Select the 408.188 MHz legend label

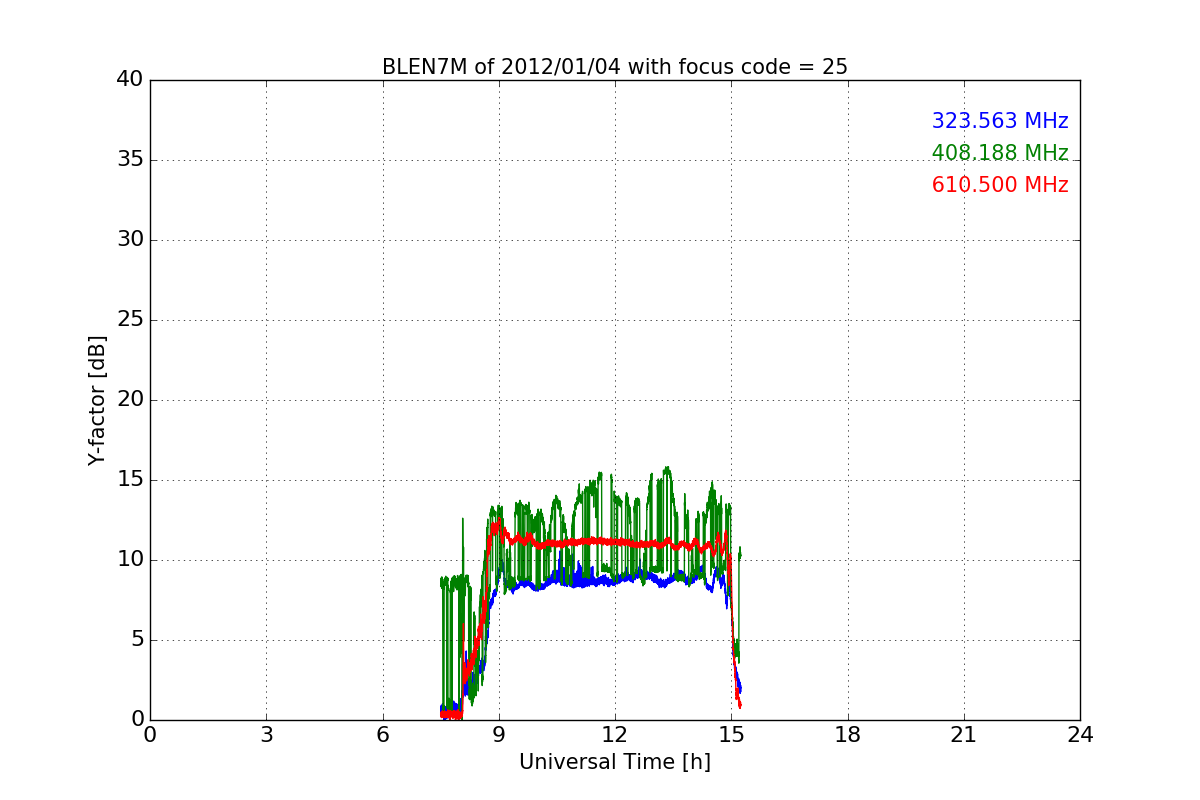tap(1000, 153)
